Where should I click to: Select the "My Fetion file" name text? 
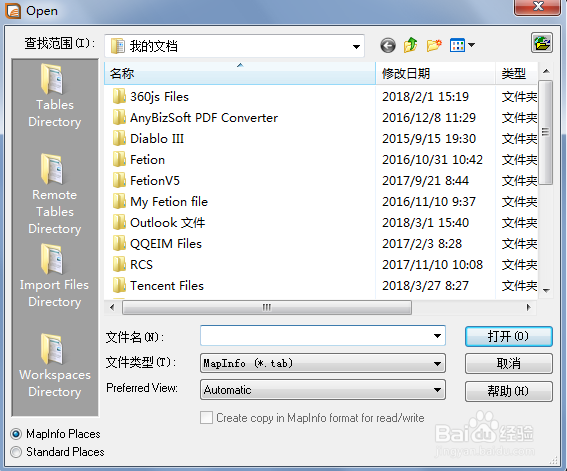pos(169,202)
